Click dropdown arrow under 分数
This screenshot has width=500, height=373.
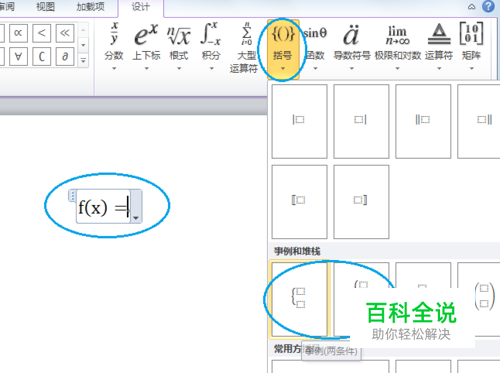point(114,68)
